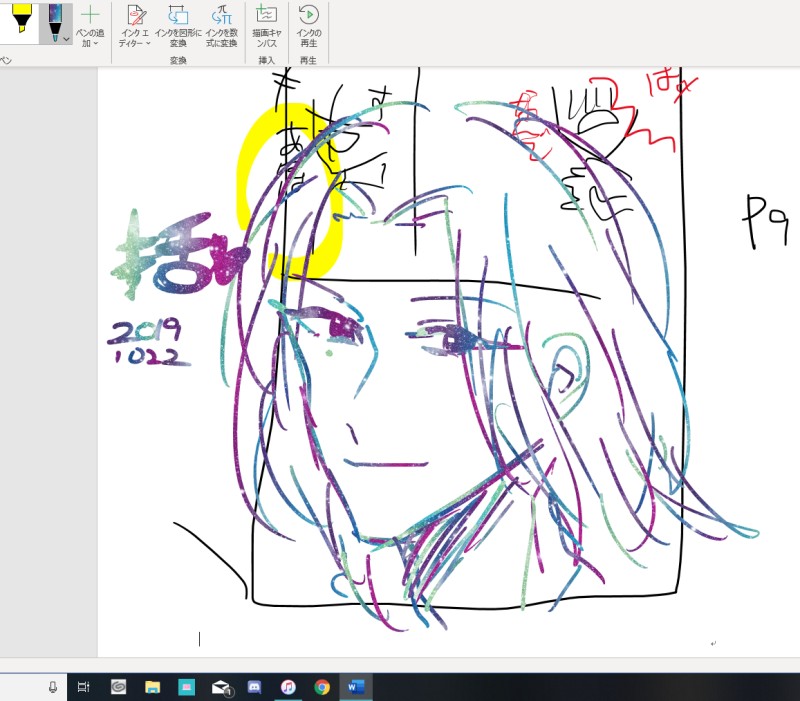Open the gray spiral app in taskbar
800x701 pixels.
click(x=118, y=687)
